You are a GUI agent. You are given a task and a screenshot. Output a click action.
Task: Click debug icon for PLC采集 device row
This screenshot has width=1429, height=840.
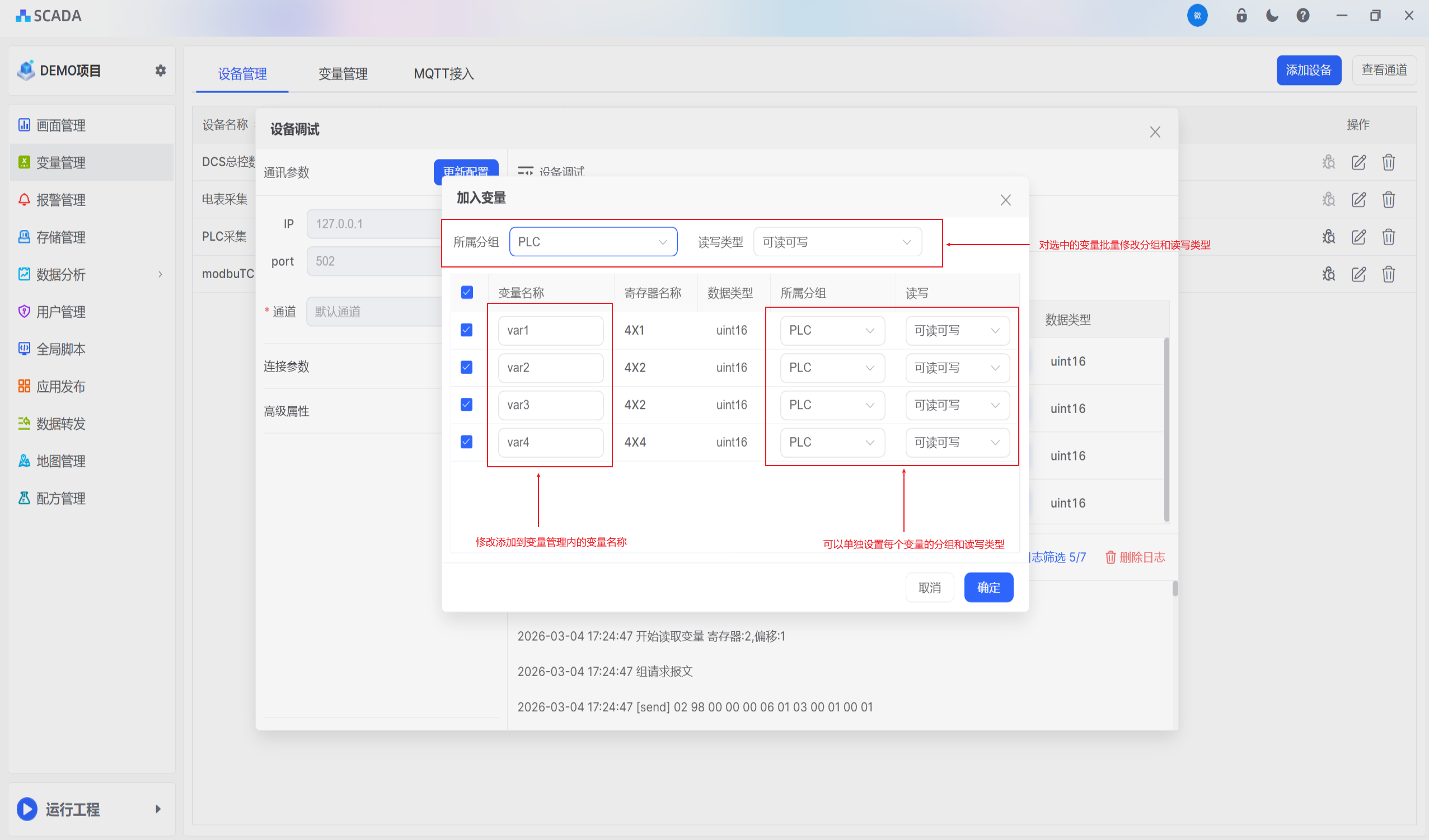[x=1329, y=237]
